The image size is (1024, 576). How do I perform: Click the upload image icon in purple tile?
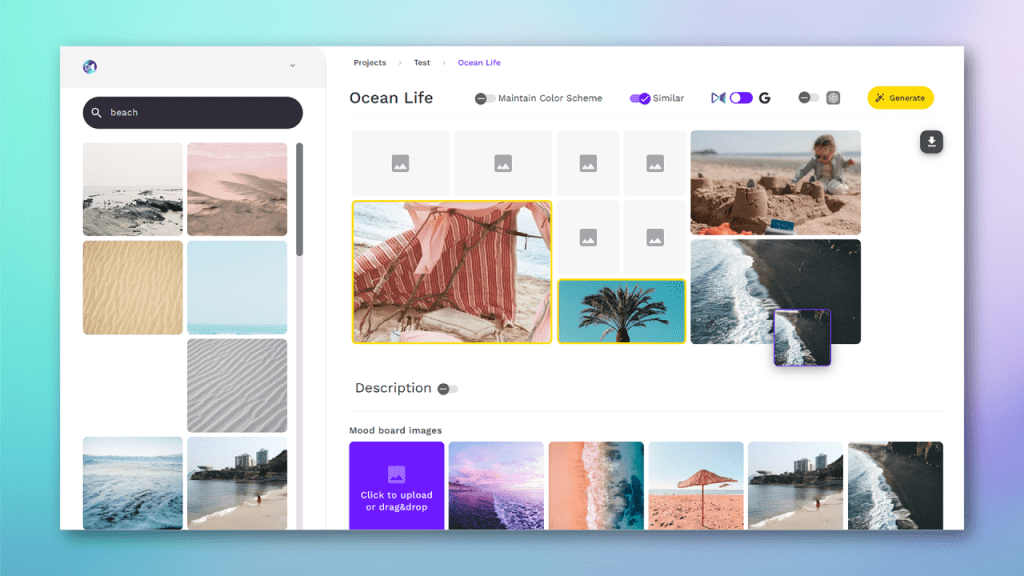396,474
